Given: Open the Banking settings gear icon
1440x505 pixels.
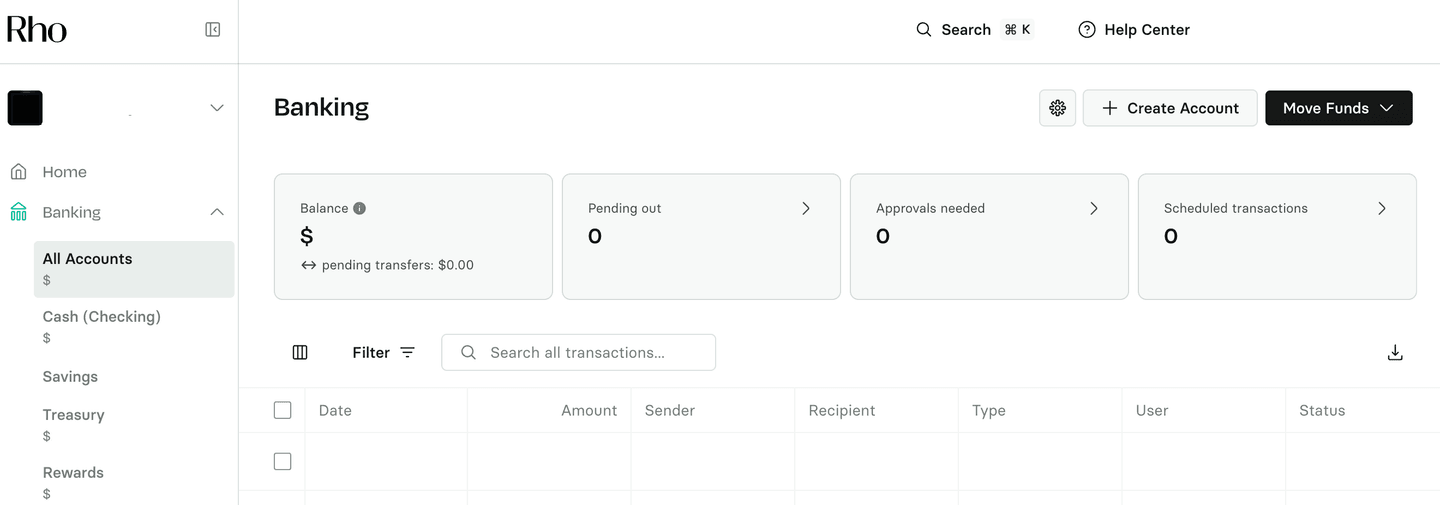Looking at the screenshot, I should tap(1057, 108).
